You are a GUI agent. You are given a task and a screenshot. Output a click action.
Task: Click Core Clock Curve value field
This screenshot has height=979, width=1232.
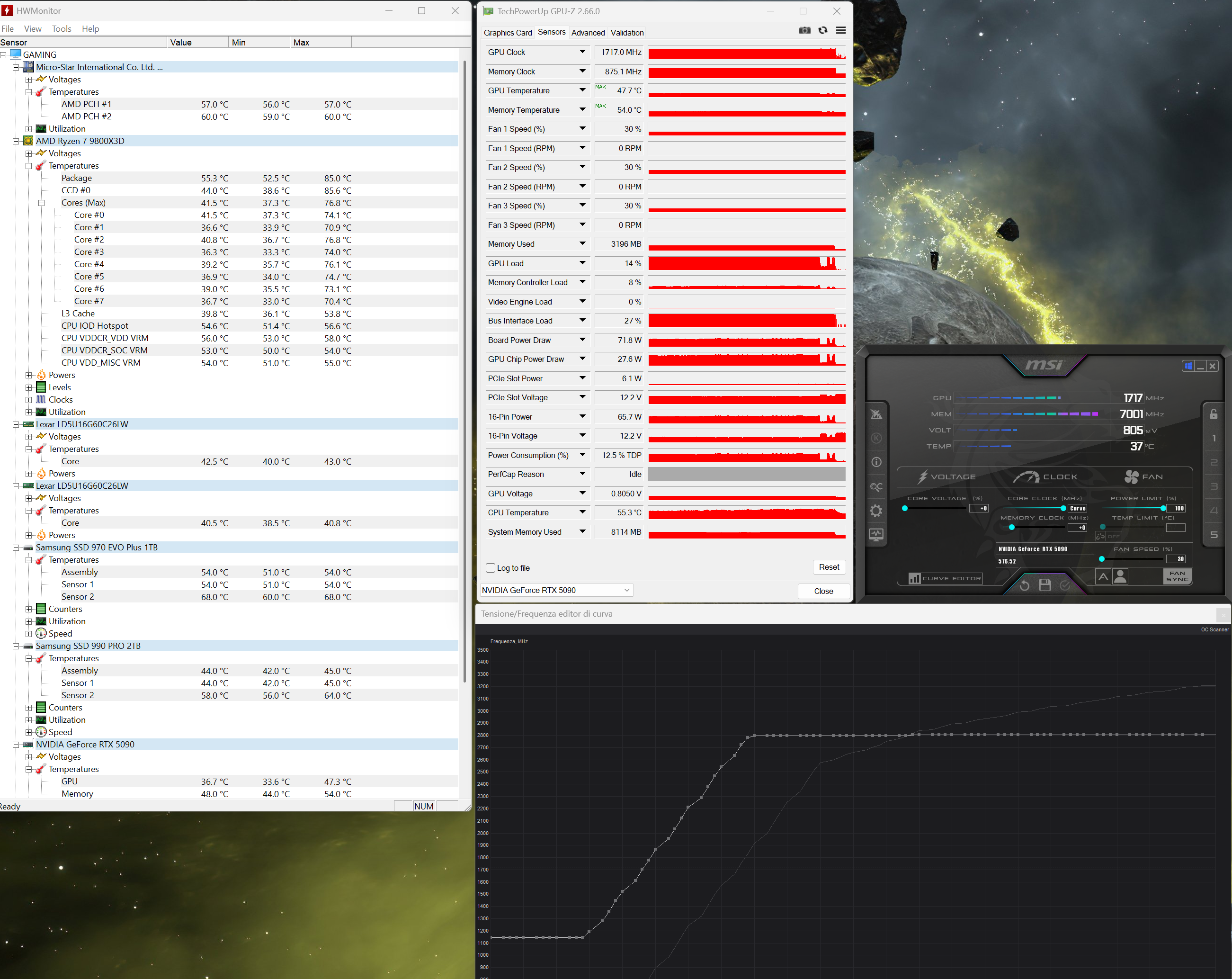pos(1078,508)
